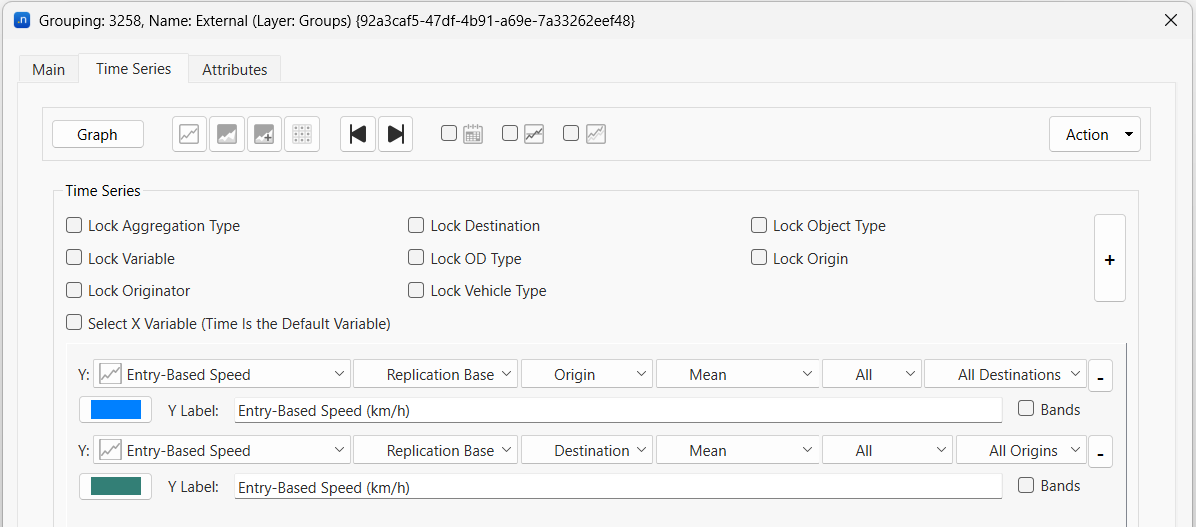Check Lock Aggregation Type
The image size is (1196, 527).
click(74, 226)
